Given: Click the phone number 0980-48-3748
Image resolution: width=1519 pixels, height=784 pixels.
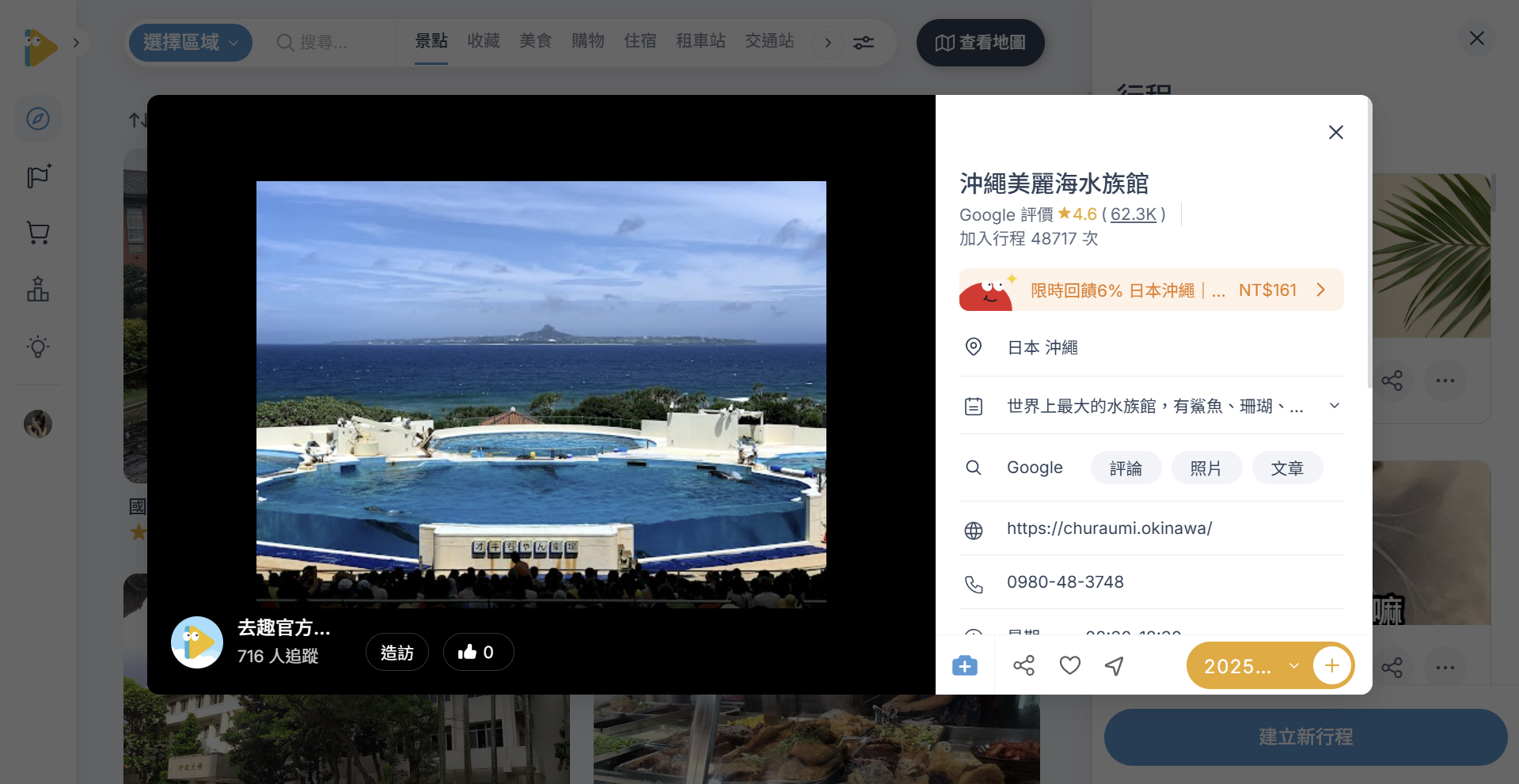Looking at the screenshot, I should click(x=1065, y=582).
